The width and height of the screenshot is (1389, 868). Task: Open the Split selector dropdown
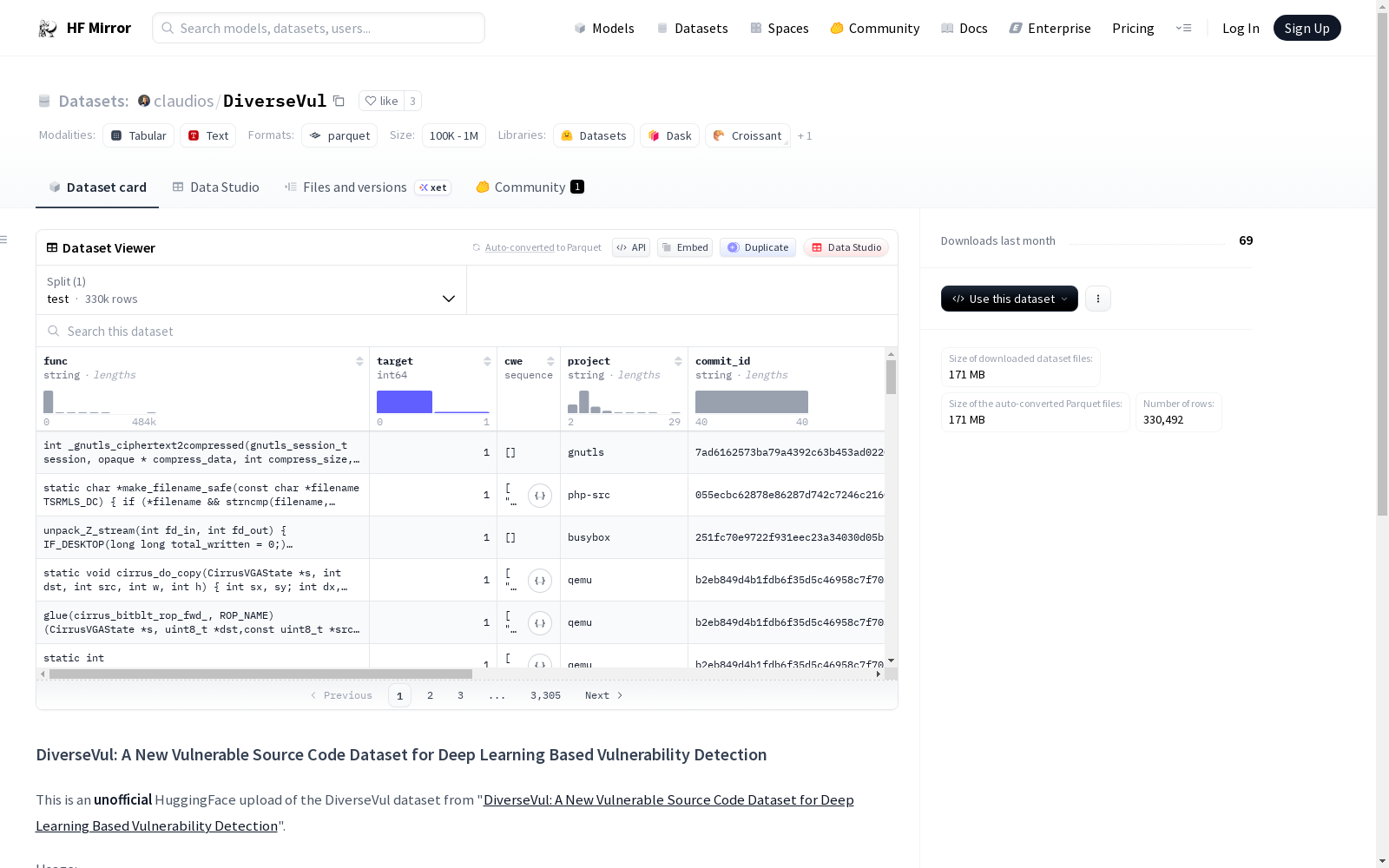[x=252, y=290]
